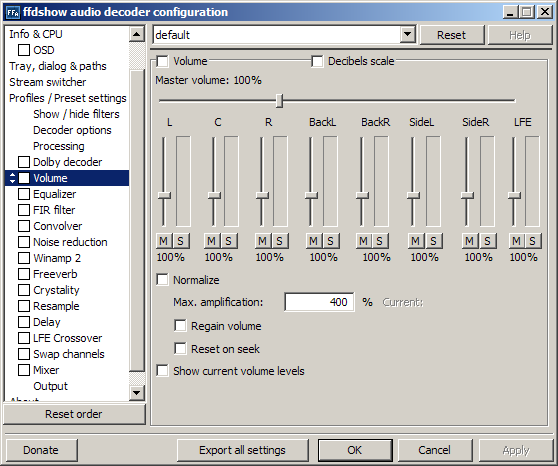The height and width of the screenshot is (466, 558).
Task: Mute the LFE channel
Action: [516, 241]
